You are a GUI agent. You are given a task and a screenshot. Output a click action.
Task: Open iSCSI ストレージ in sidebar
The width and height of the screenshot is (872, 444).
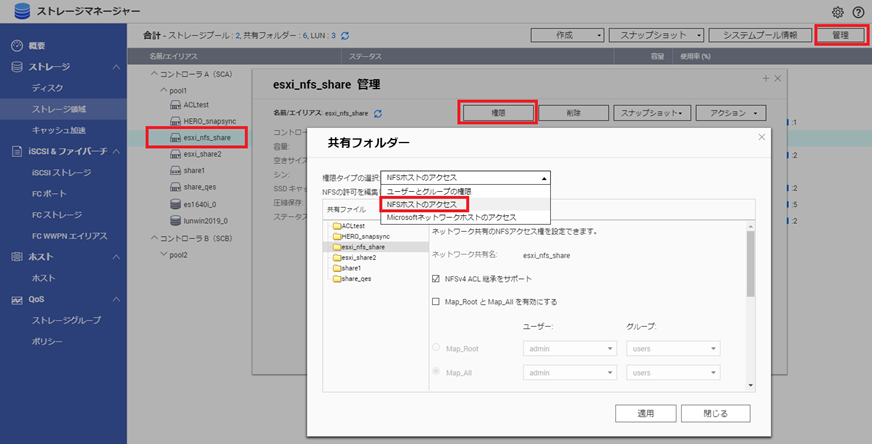[61, 172]
